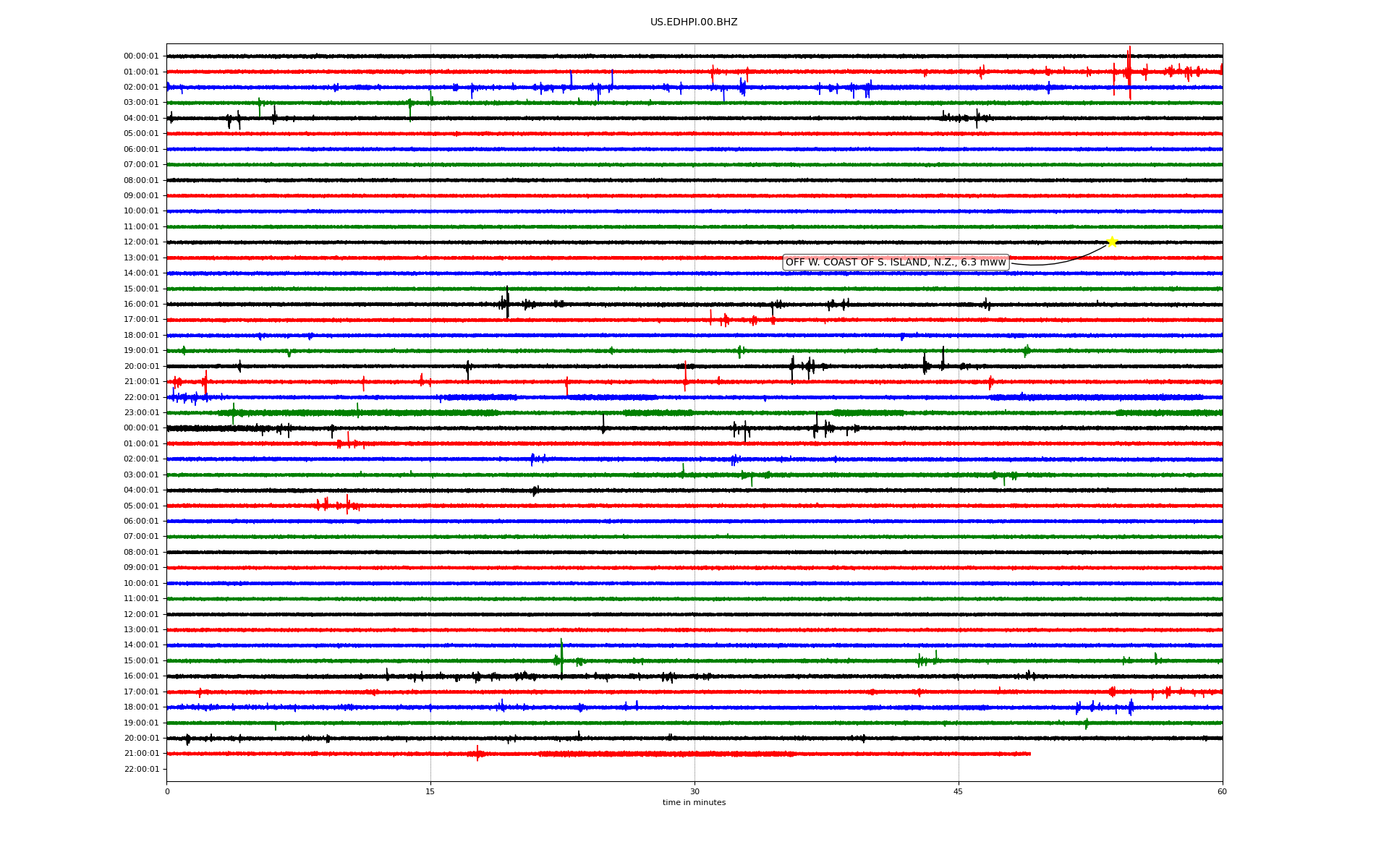Click the x-axis tick label 30

click(694, 791)
